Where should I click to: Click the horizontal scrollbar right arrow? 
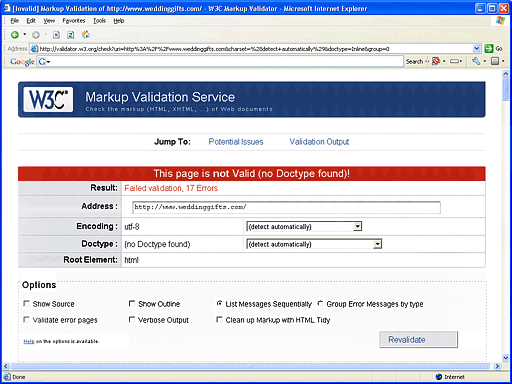(x=497, y=366)
